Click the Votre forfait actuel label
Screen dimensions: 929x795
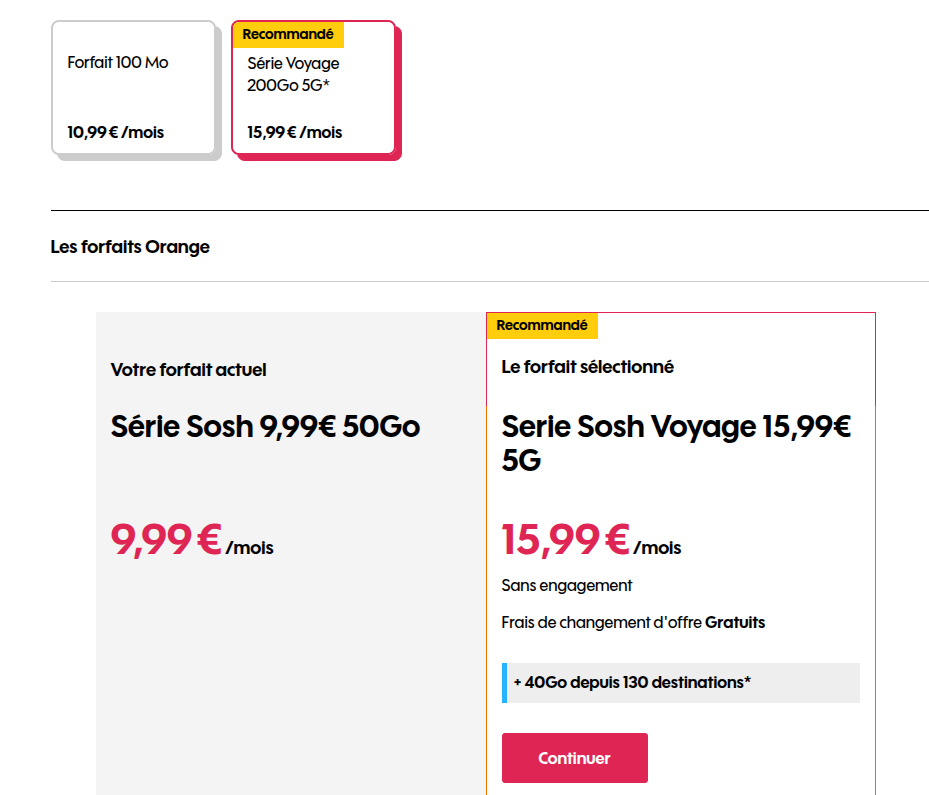coord(189,370)
